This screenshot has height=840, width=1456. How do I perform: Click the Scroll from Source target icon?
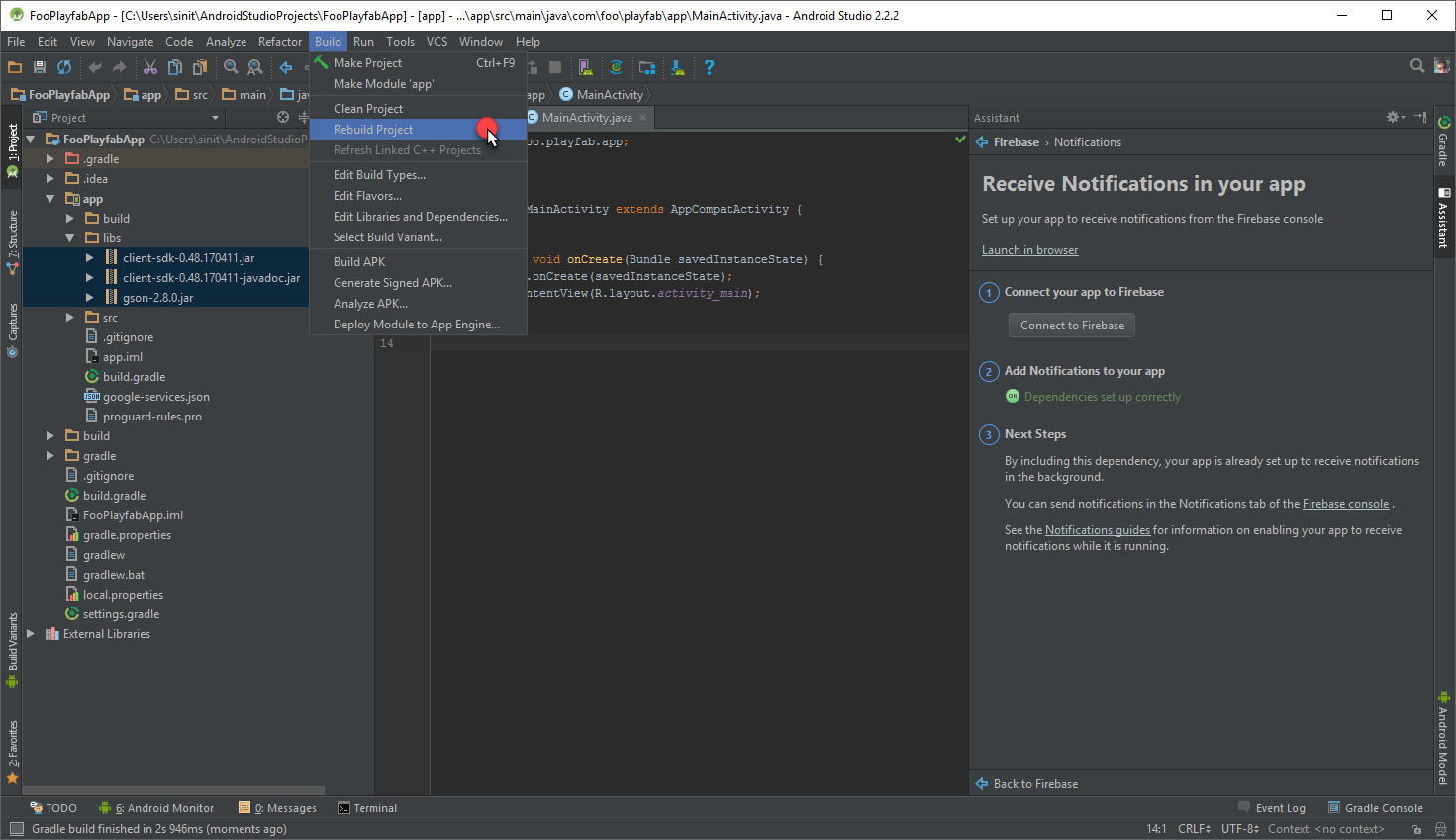click(x=283, y=117)
